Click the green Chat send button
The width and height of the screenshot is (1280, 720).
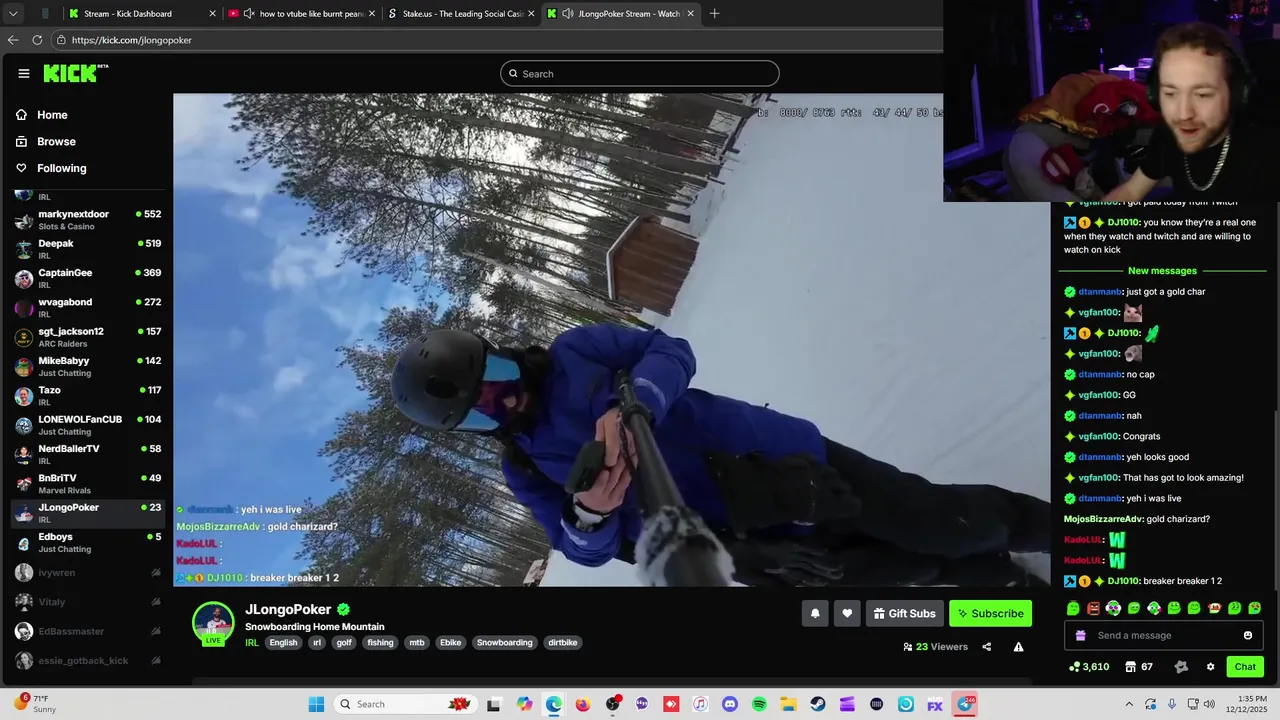[1245, 667]
